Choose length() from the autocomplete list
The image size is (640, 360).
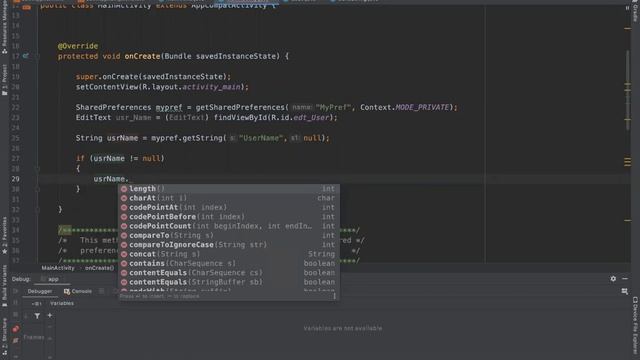[229, 189]
